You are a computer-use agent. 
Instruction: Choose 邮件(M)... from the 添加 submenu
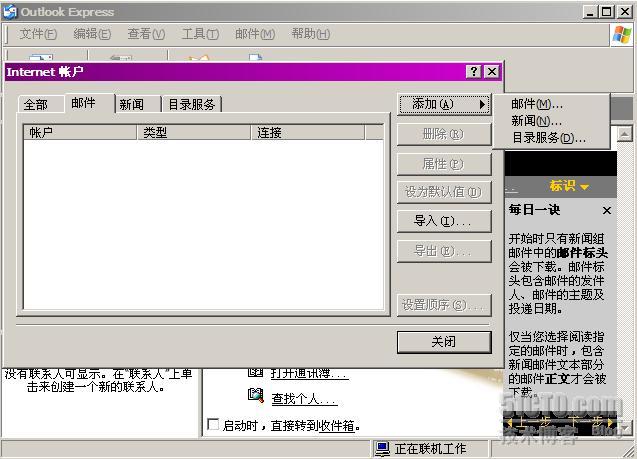point(537,104)
